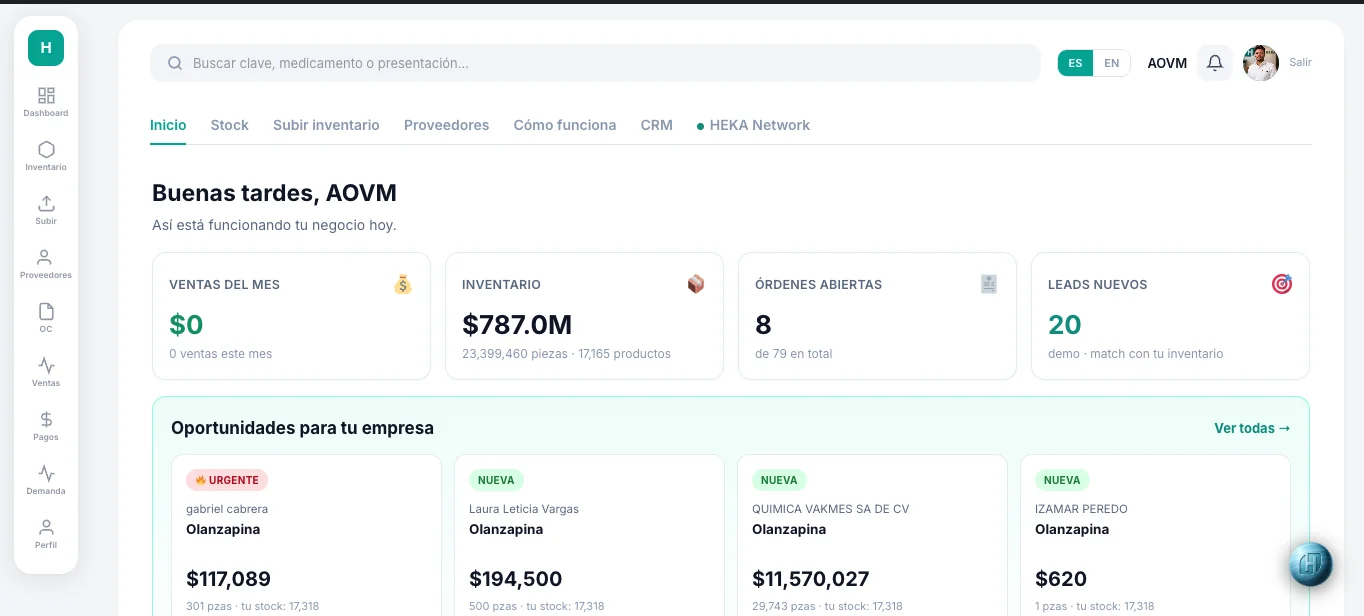Go to Inventario in the sidebar
The width and height of the screenshot is (1364, 616).
(x=46, y=155)
